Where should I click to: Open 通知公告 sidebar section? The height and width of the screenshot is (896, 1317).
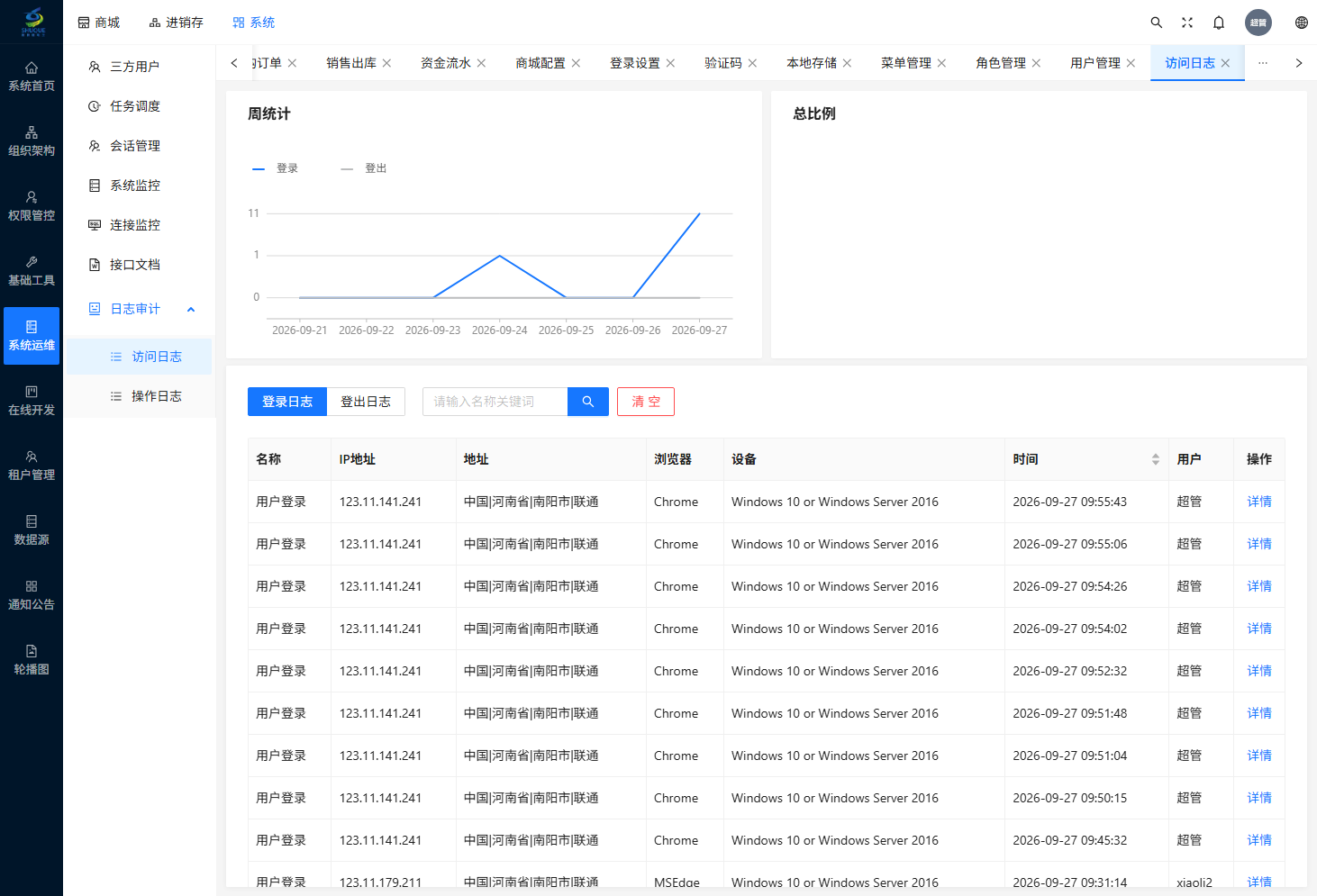click(x=32, y=595)
